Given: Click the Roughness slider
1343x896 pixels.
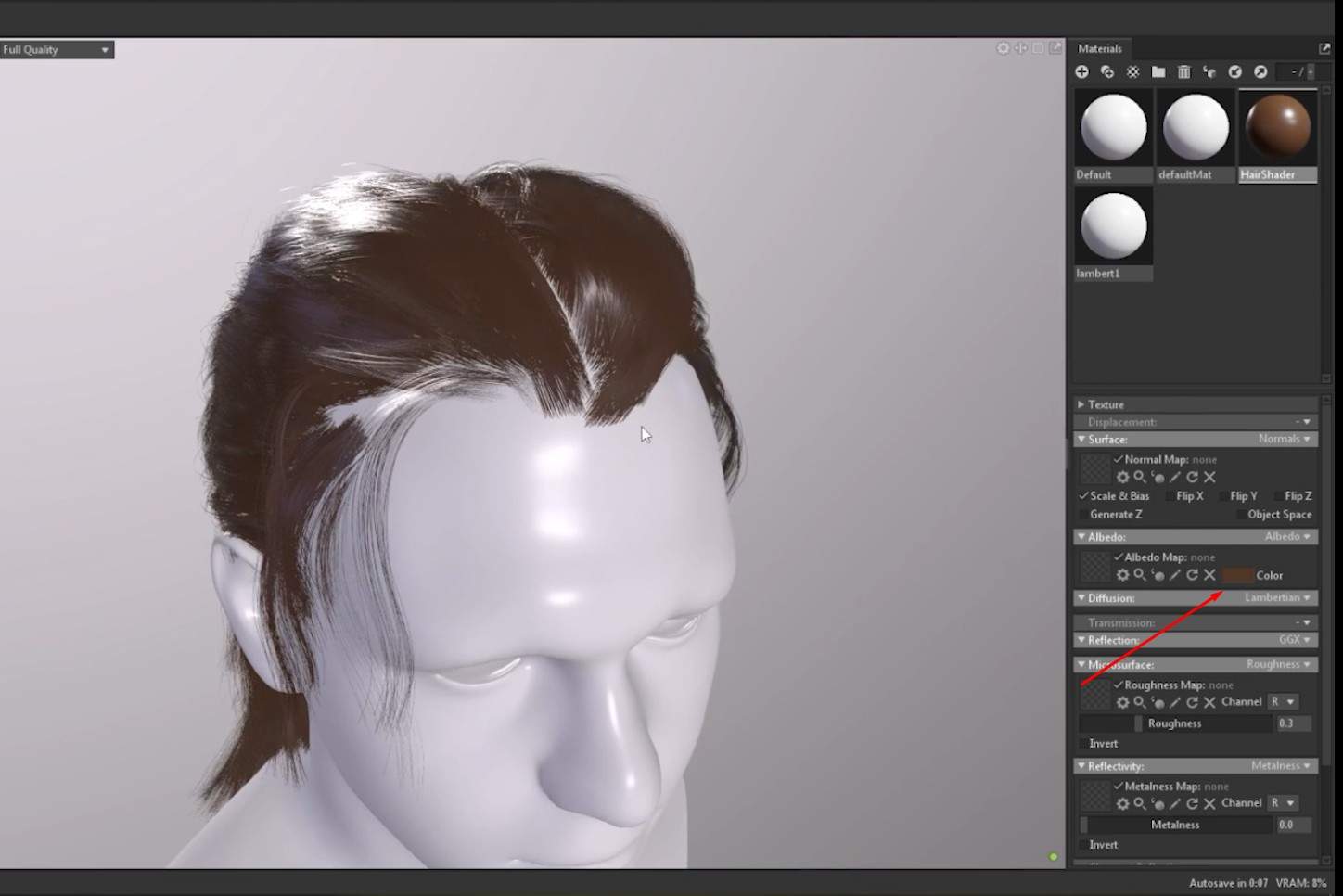Looking at the screenshot, I should coord(1175,723).
